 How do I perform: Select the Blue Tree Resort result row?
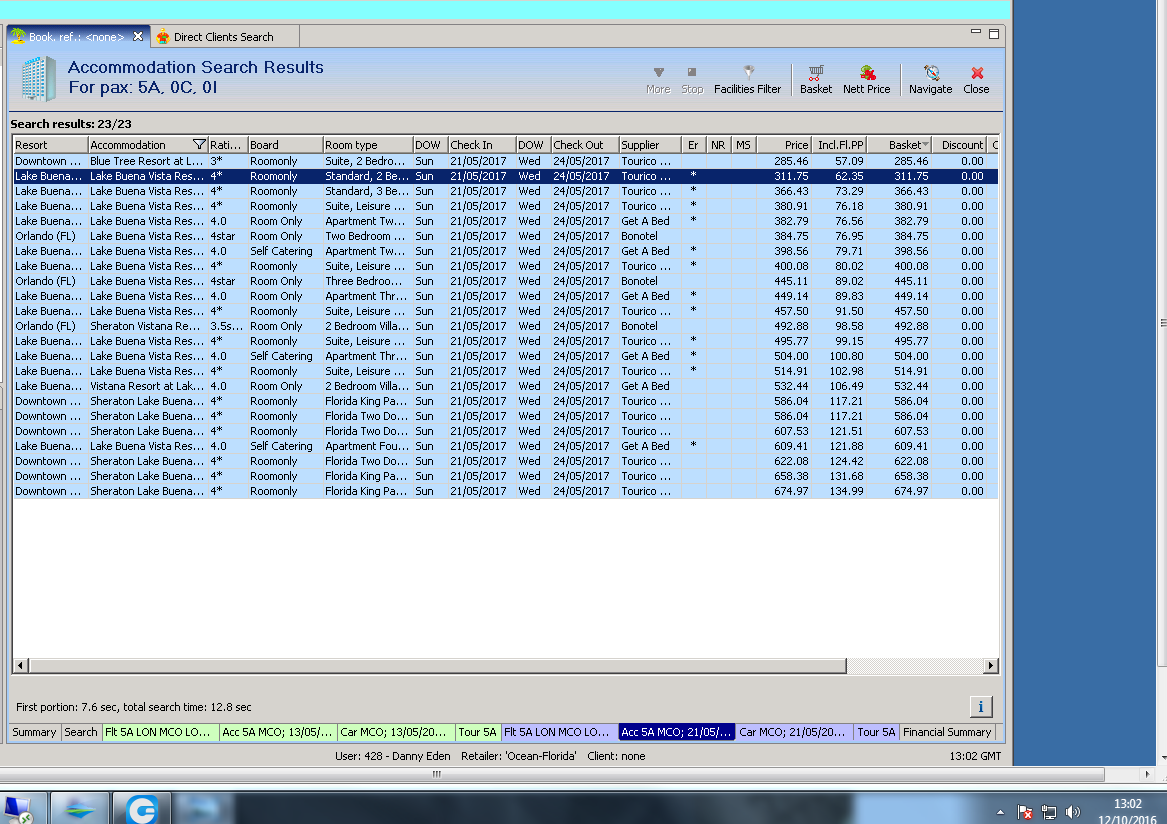[146, 161]
